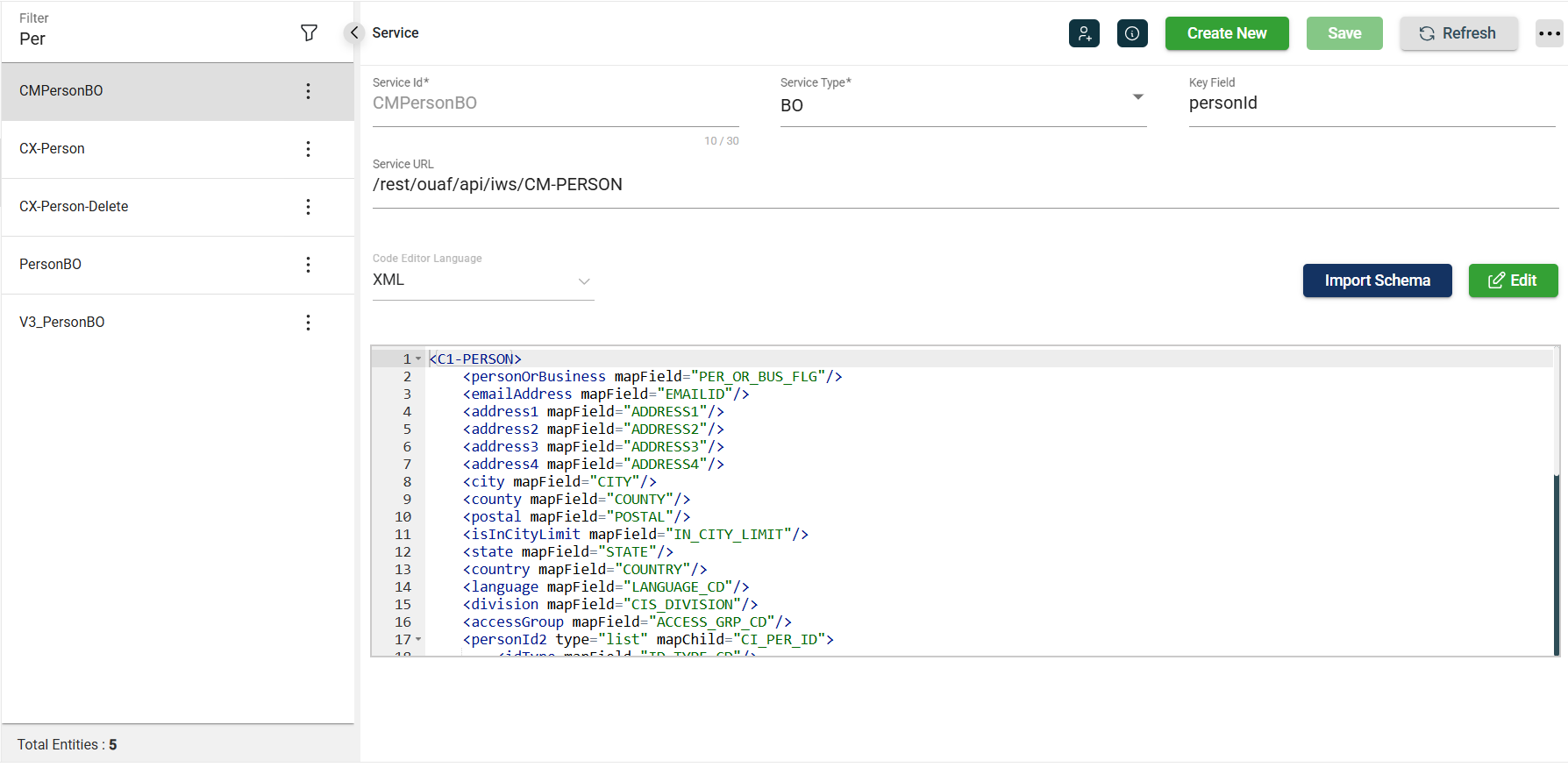Open the more options ellipsis menu
1568x767 pixels.
1549,33
